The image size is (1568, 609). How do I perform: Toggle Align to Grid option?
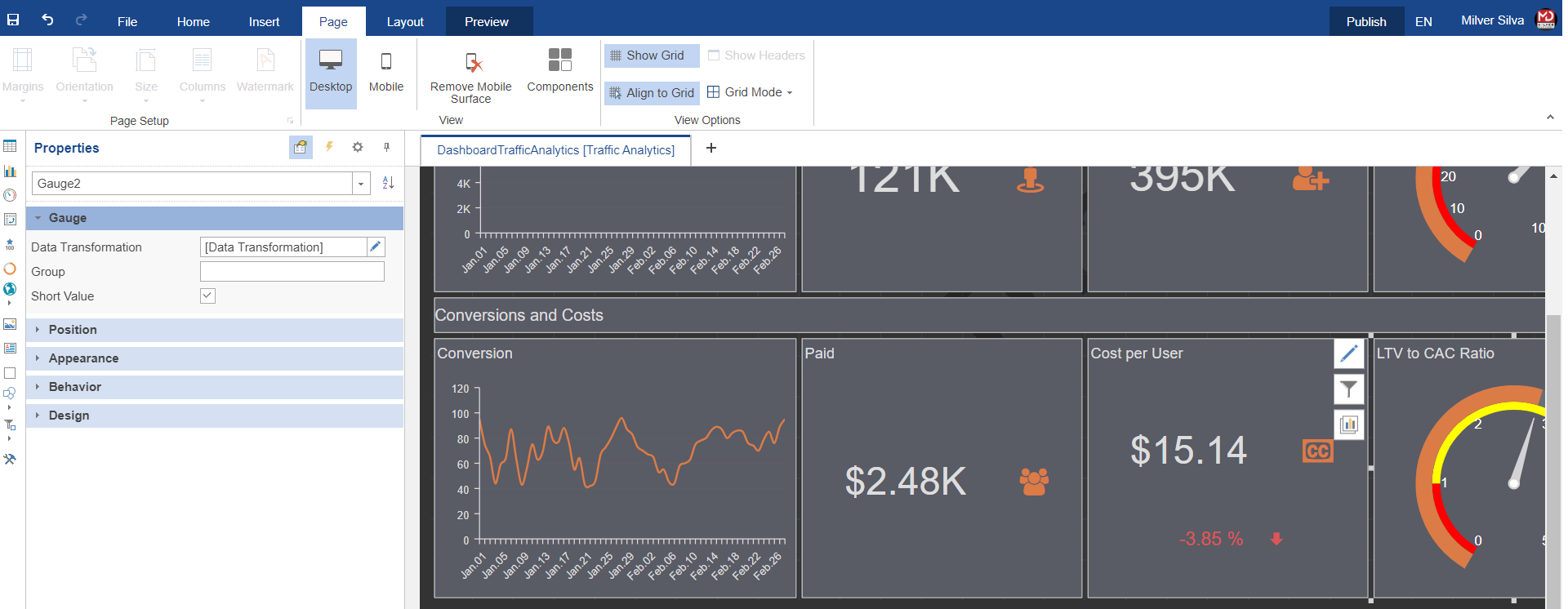tap(652, 93)
